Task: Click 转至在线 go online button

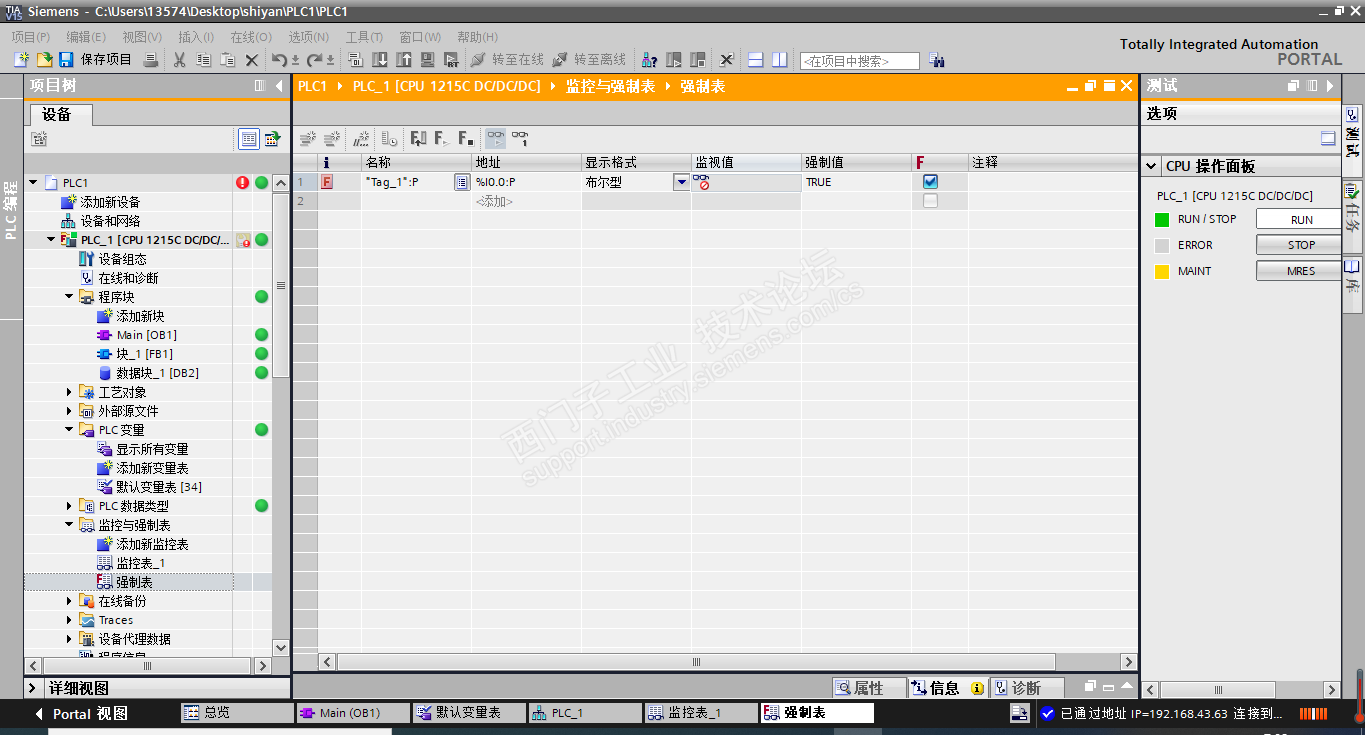Action: coord(507,60)
